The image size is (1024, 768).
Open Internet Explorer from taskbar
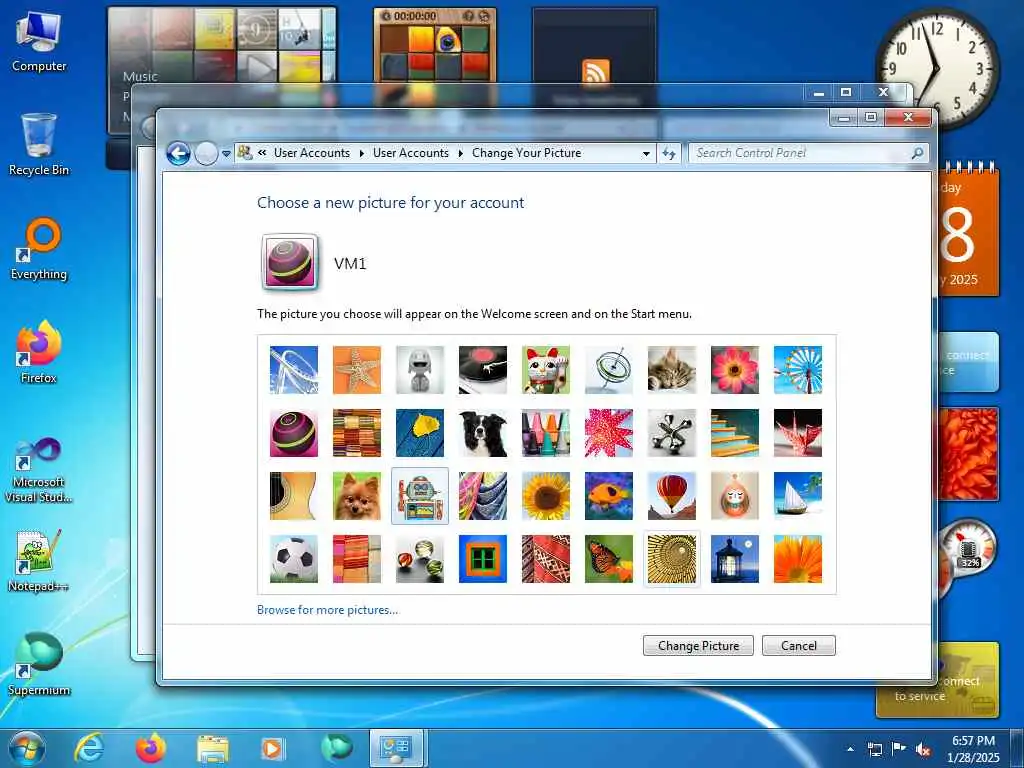[89, 748]
